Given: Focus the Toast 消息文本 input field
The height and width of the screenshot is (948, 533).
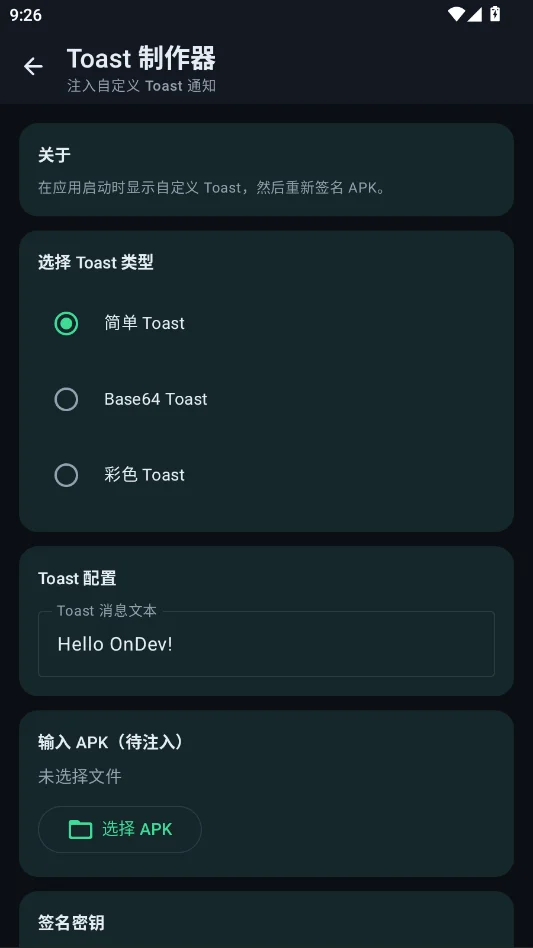Looking at the screenshot, I should pyautogui.click(x=266, y=644).
